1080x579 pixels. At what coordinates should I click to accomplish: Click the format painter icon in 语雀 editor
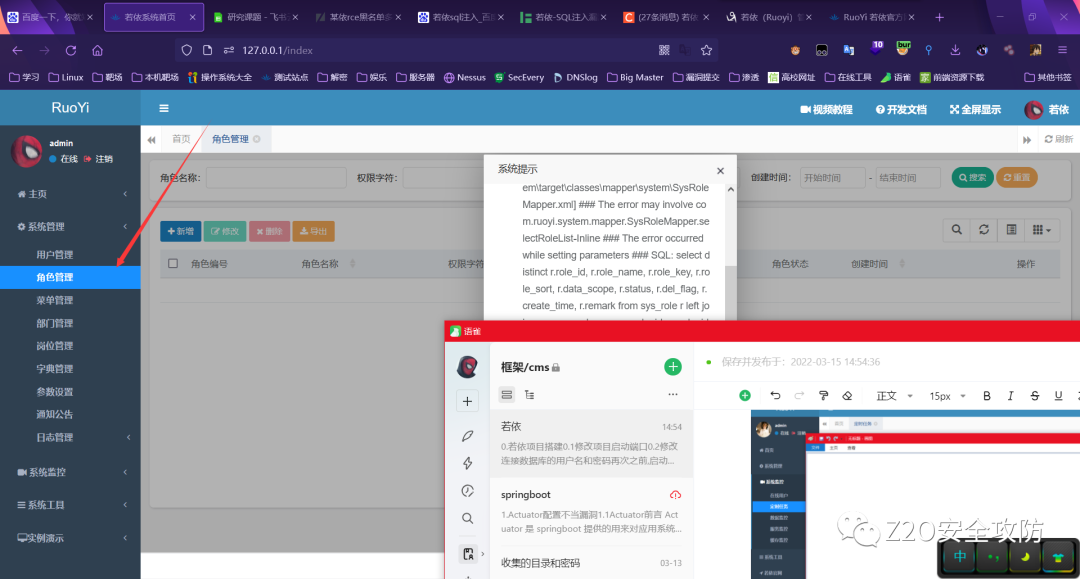point(823,395)
